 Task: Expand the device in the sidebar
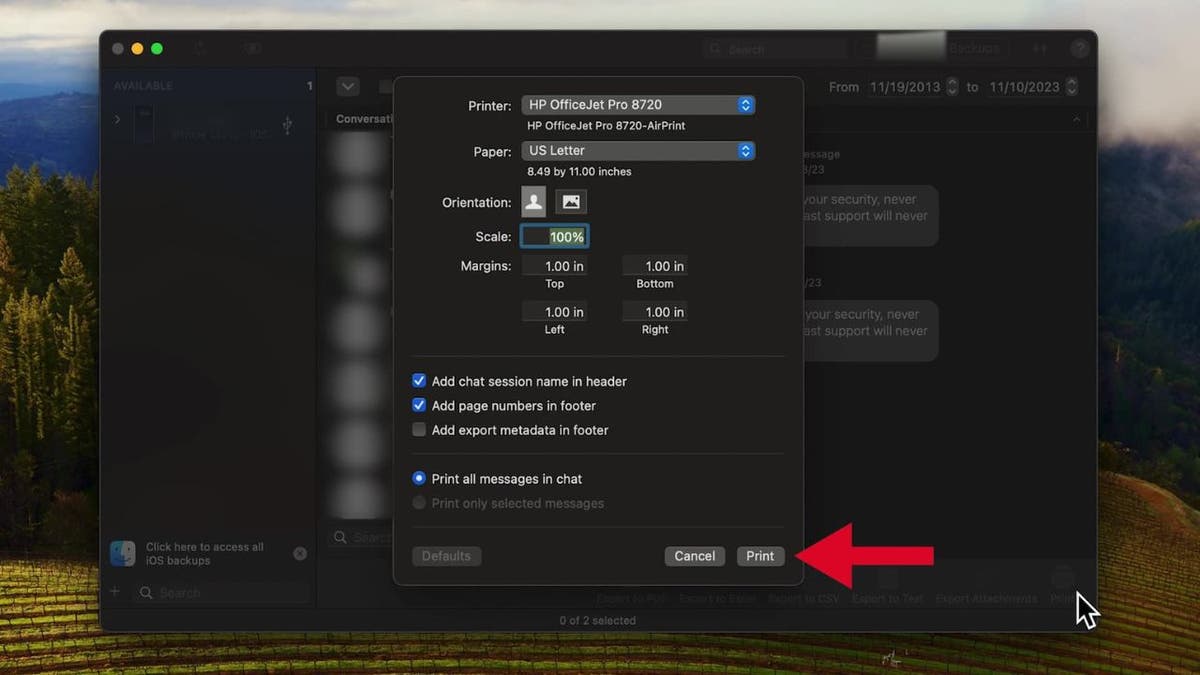point(117,119)
